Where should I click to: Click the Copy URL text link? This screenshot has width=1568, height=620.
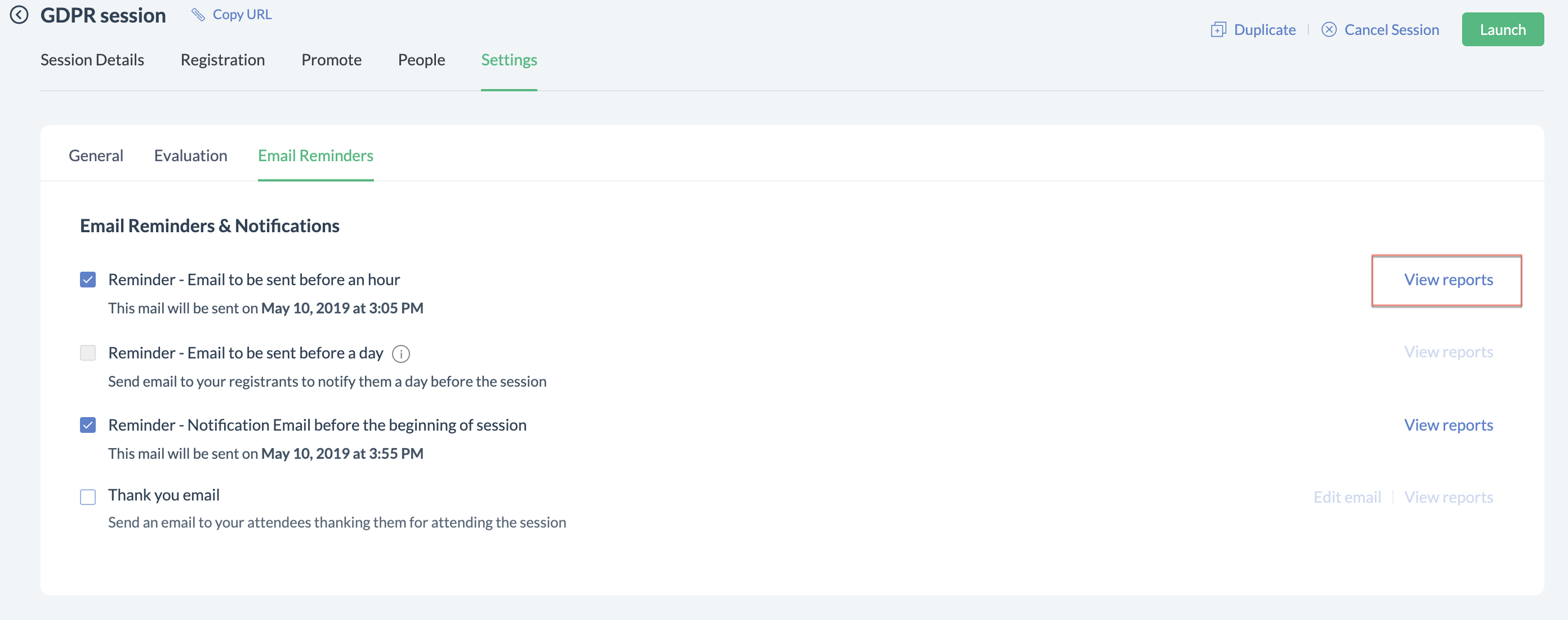pyautogui.click(x=242, y=14)
